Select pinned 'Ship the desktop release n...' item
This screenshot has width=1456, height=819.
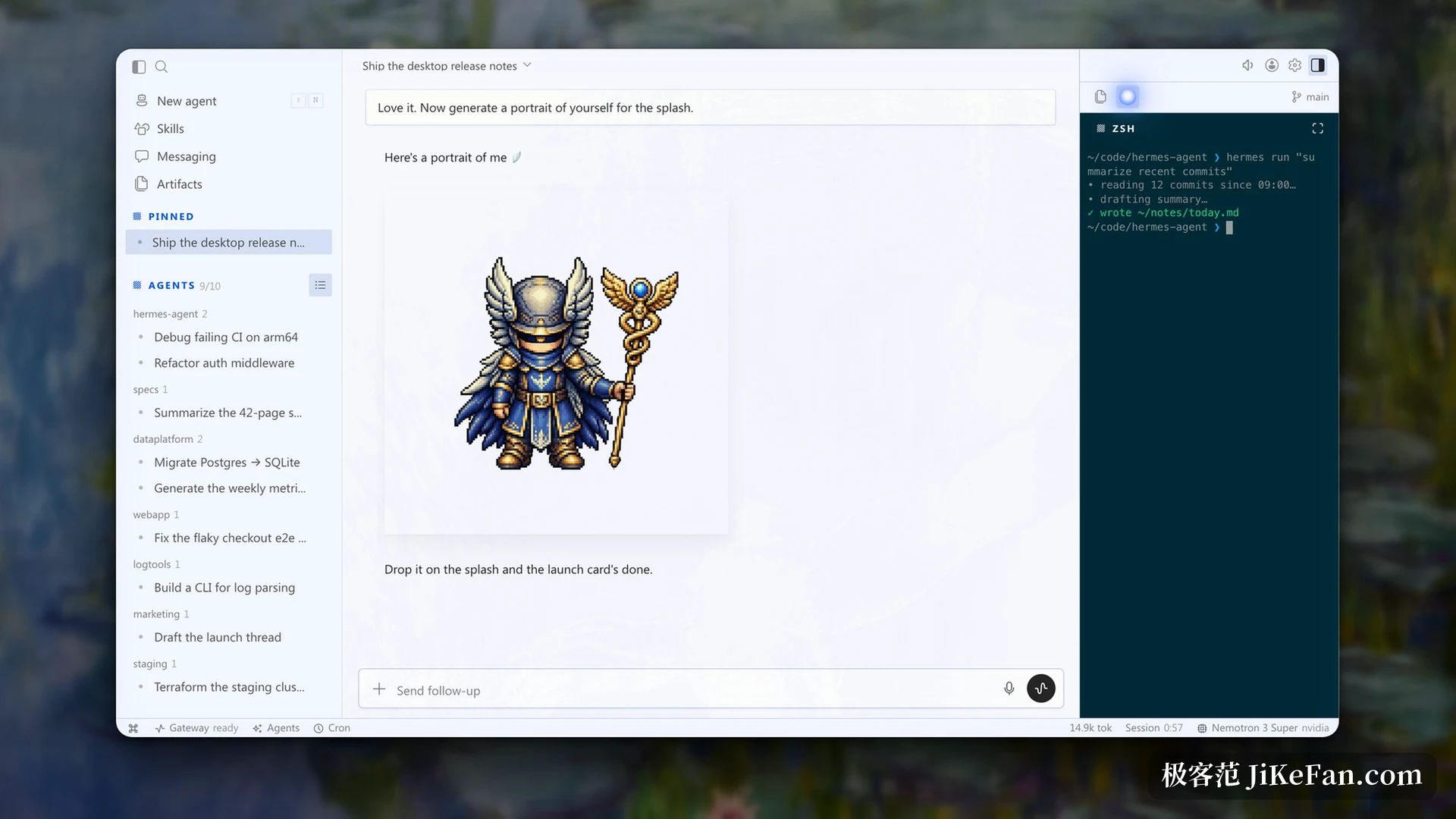point(229,243)
